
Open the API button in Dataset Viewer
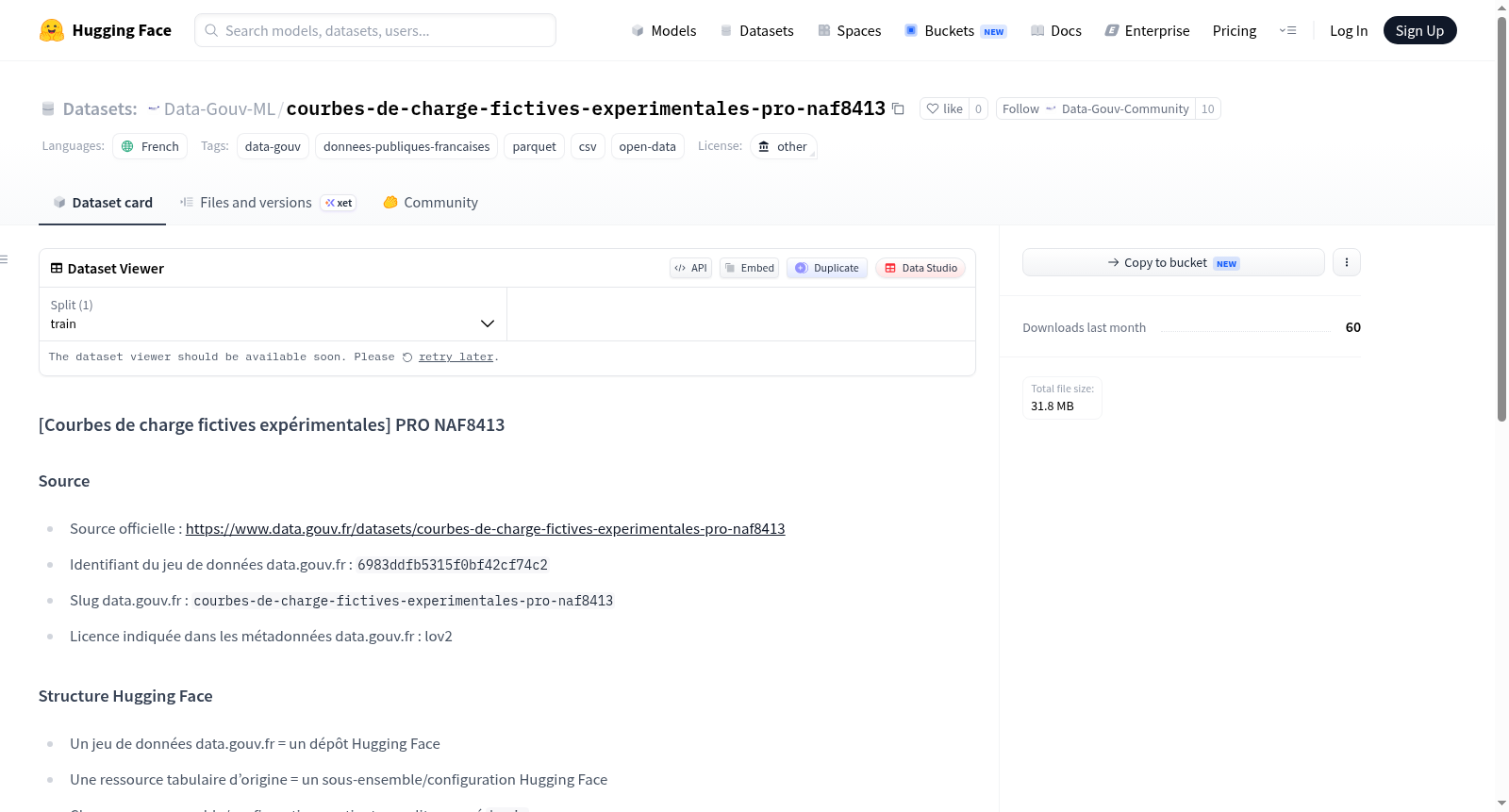(x=690, y=268)
